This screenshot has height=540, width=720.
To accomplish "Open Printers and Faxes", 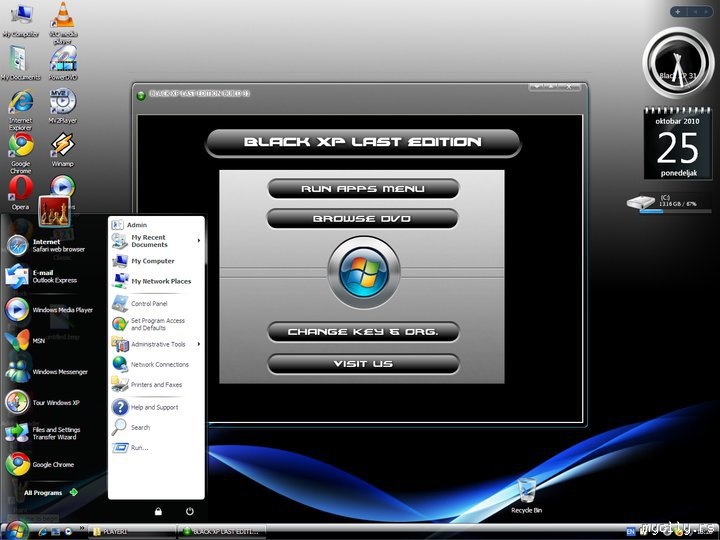I will 147,384.
